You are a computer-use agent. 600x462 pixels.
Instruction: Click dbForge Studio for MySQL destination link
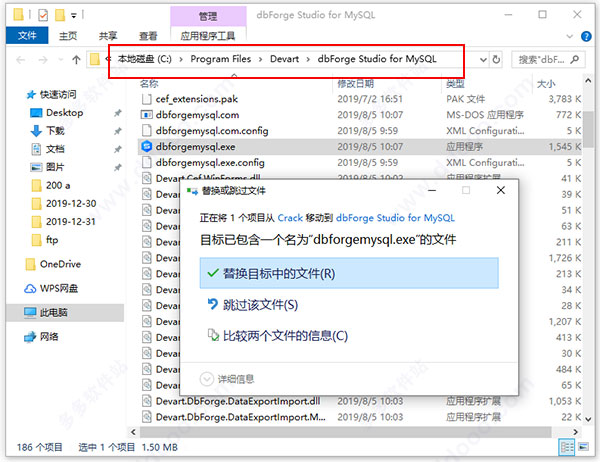(395, 218)
